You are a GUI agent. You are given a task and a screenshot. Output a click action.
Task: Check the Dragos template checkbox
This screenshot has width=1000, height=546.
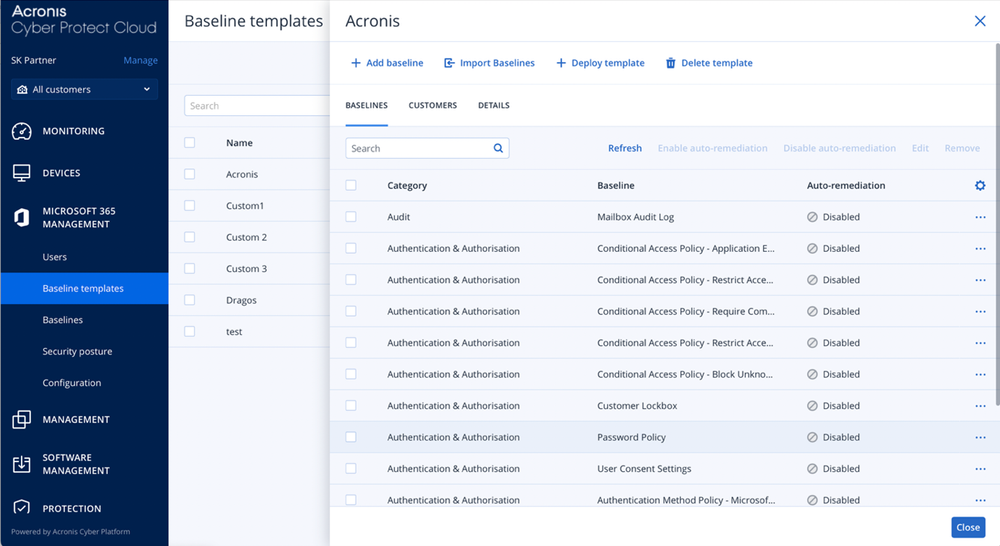point(189,300)
